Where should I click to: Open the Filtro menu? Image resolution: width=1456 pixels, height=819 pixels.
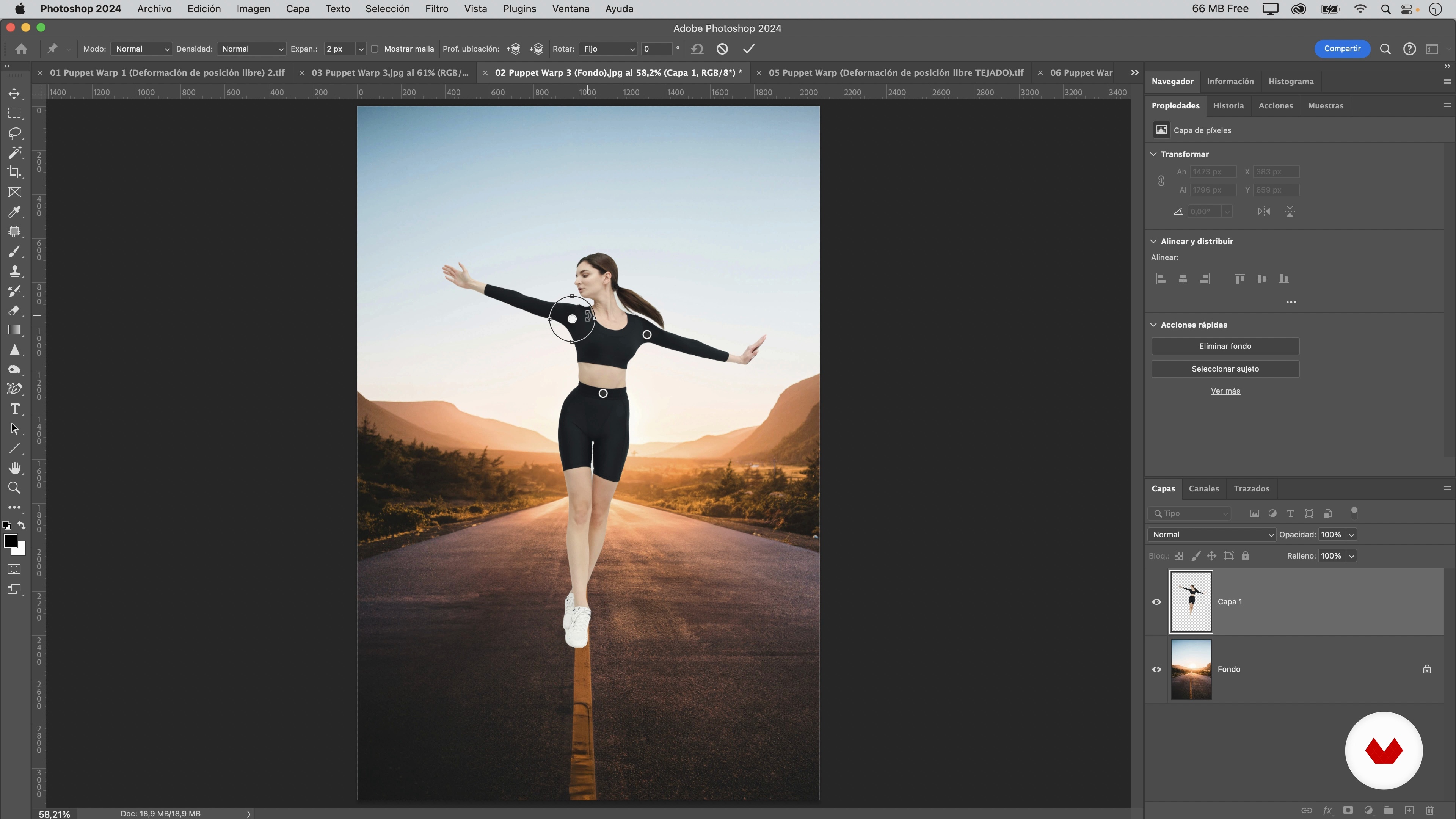(x=436, y=9)
